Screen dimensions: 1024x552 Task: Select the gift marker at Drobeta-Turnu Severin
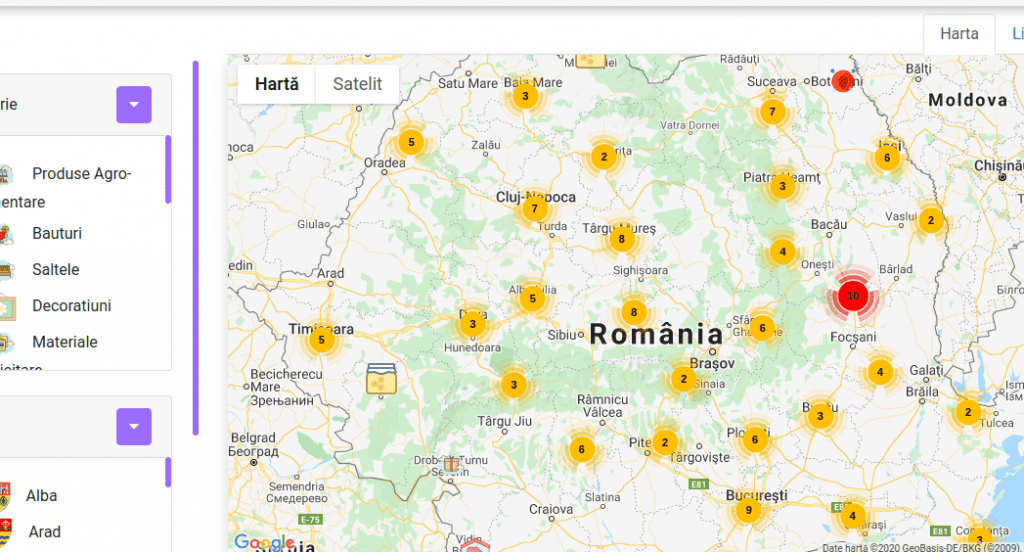(x=451, y=464)
